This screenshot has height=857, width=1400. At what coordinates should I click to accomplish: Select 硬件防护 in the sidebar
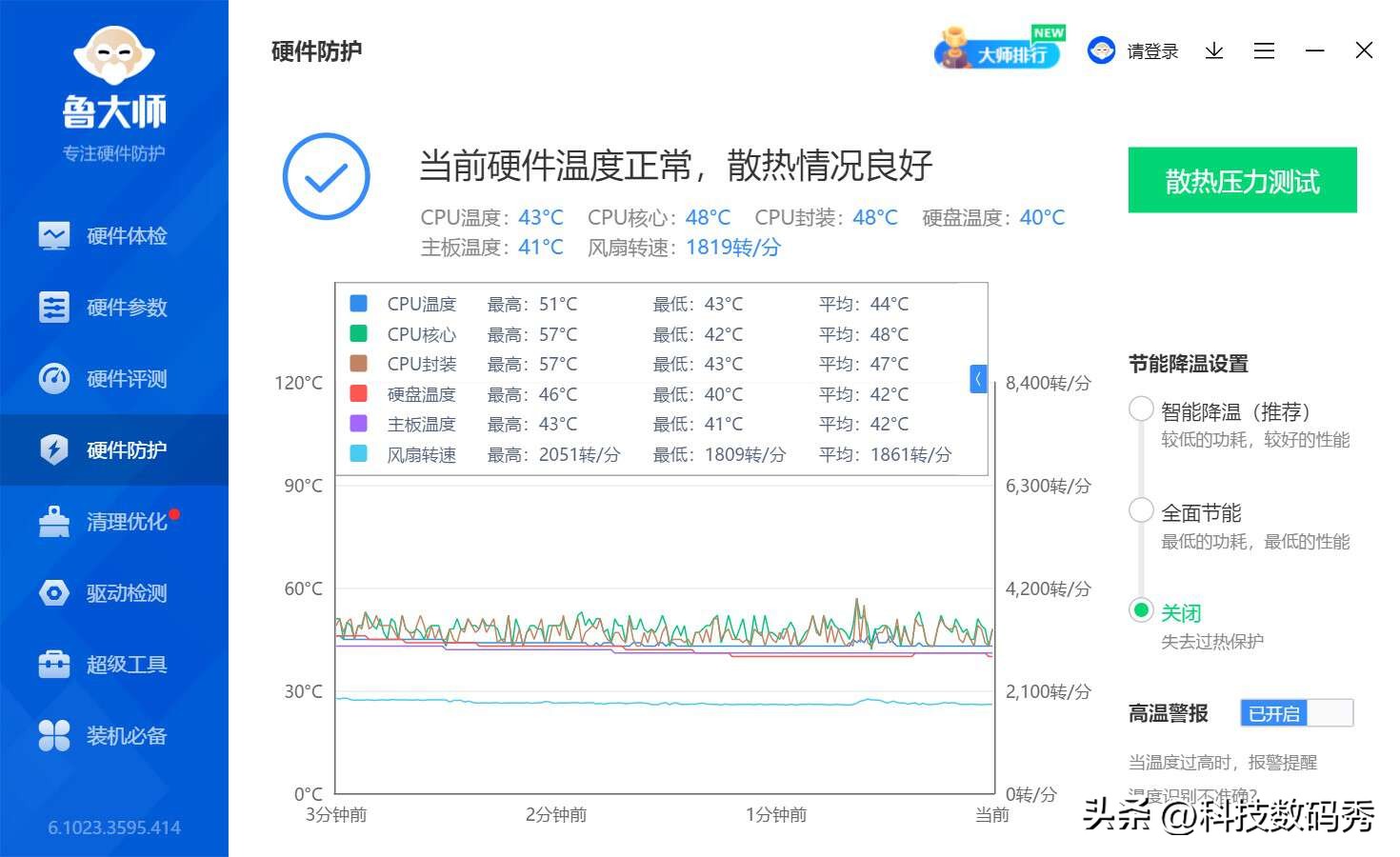[x=114, y=449]
